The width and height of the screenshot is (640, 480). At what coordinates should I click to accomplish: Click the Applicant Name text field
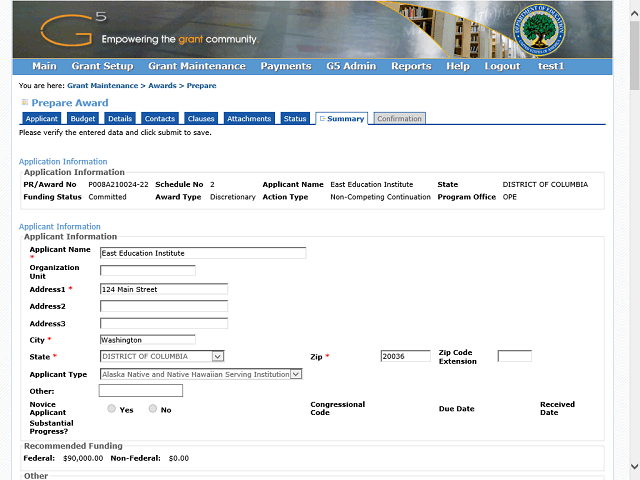(x=203, y=253)
